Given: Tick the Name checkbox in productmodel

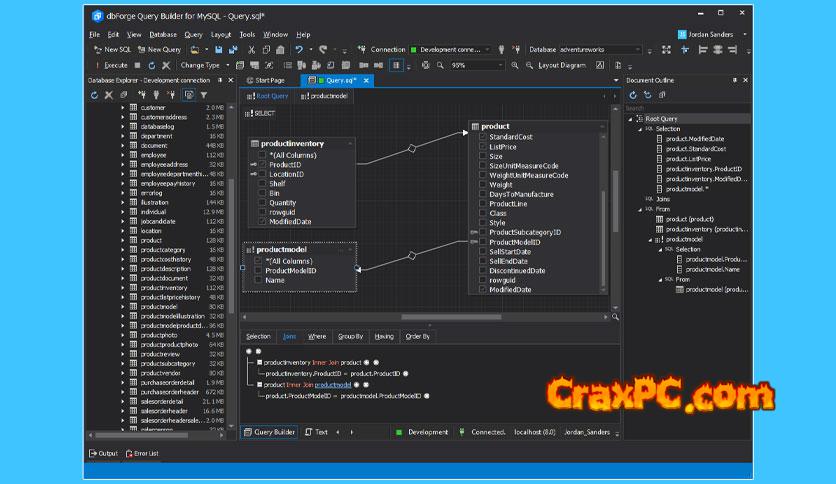Looking at the screenshot, I should coord(258,281).
